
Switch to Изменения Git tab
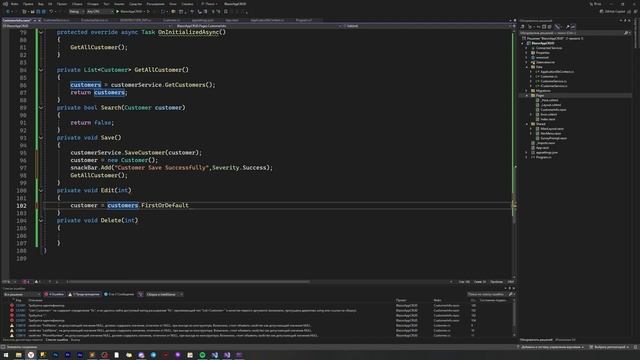point(565,340)
